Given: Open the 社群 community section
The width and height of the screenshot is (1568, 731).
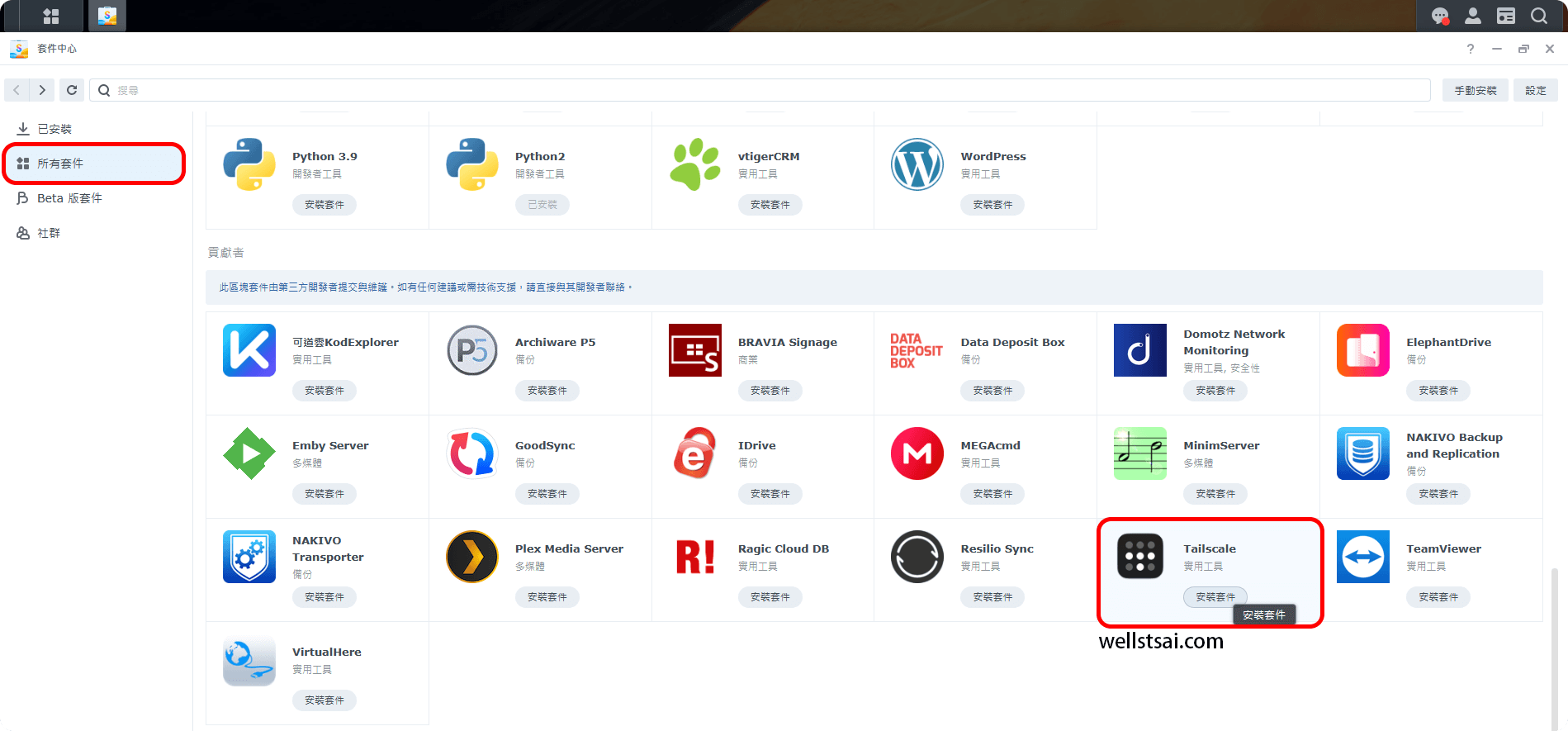Looking at the screenshot, I should 94,233.
